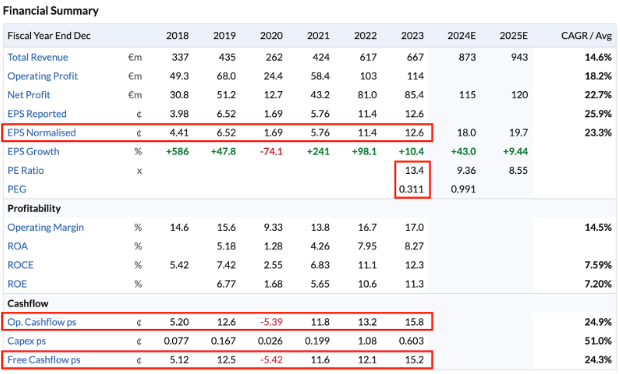Select the 2022 Capex ps value 1.08
Screen dimensions: 620x374
(x=367, y=341)
